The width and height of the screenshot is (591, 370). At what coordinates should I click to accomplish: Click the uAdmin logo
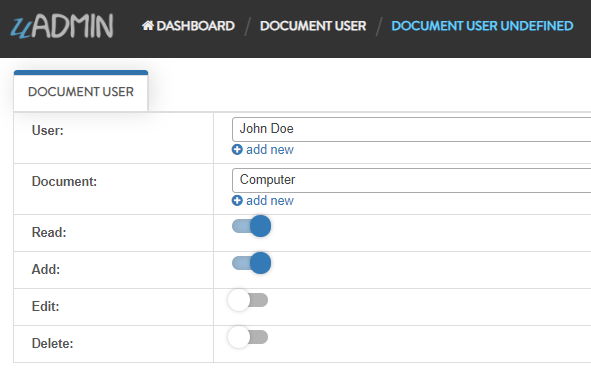coord(62,26)
